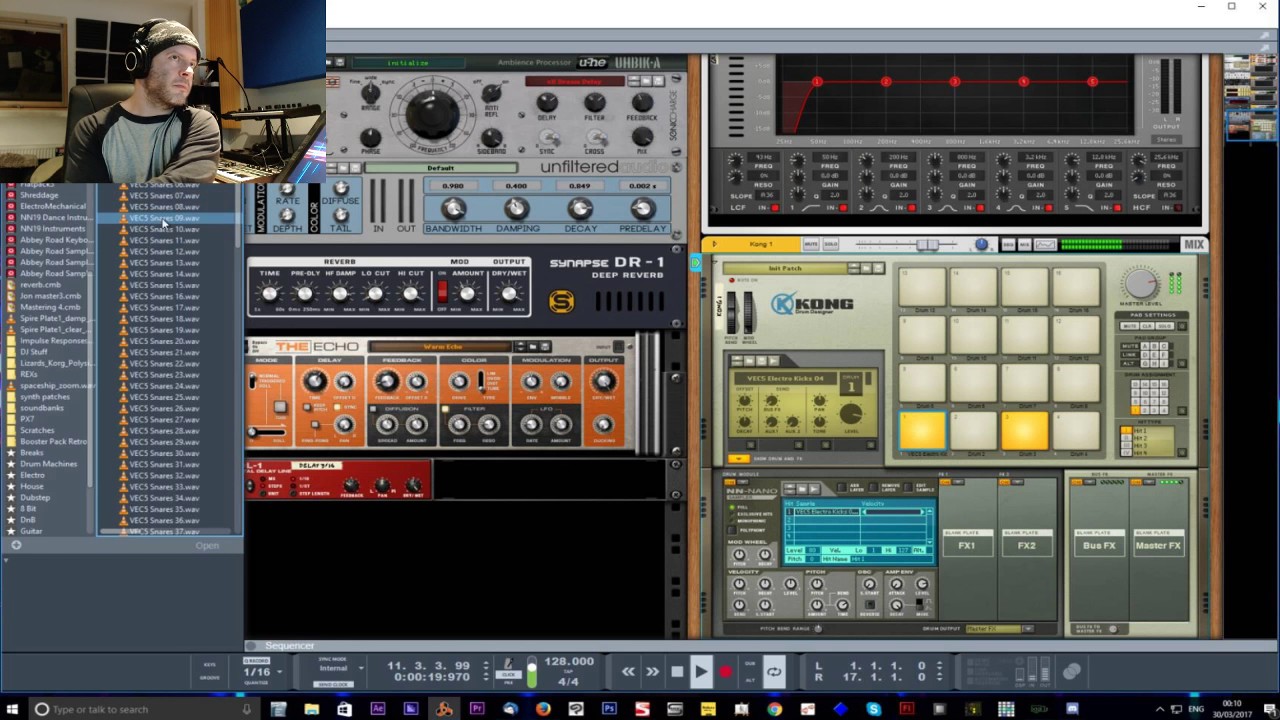The height and width of the screenshot is (720, 1280).
Task: Adjust the Kong 1 channel level fader
Action: (927, 245)
